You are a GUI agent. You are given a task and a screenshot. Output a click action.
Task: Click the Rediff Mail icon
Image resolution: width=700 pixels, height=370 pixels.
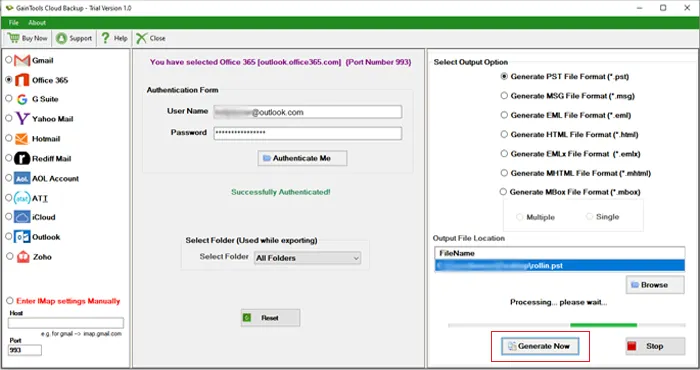[22, 158]
